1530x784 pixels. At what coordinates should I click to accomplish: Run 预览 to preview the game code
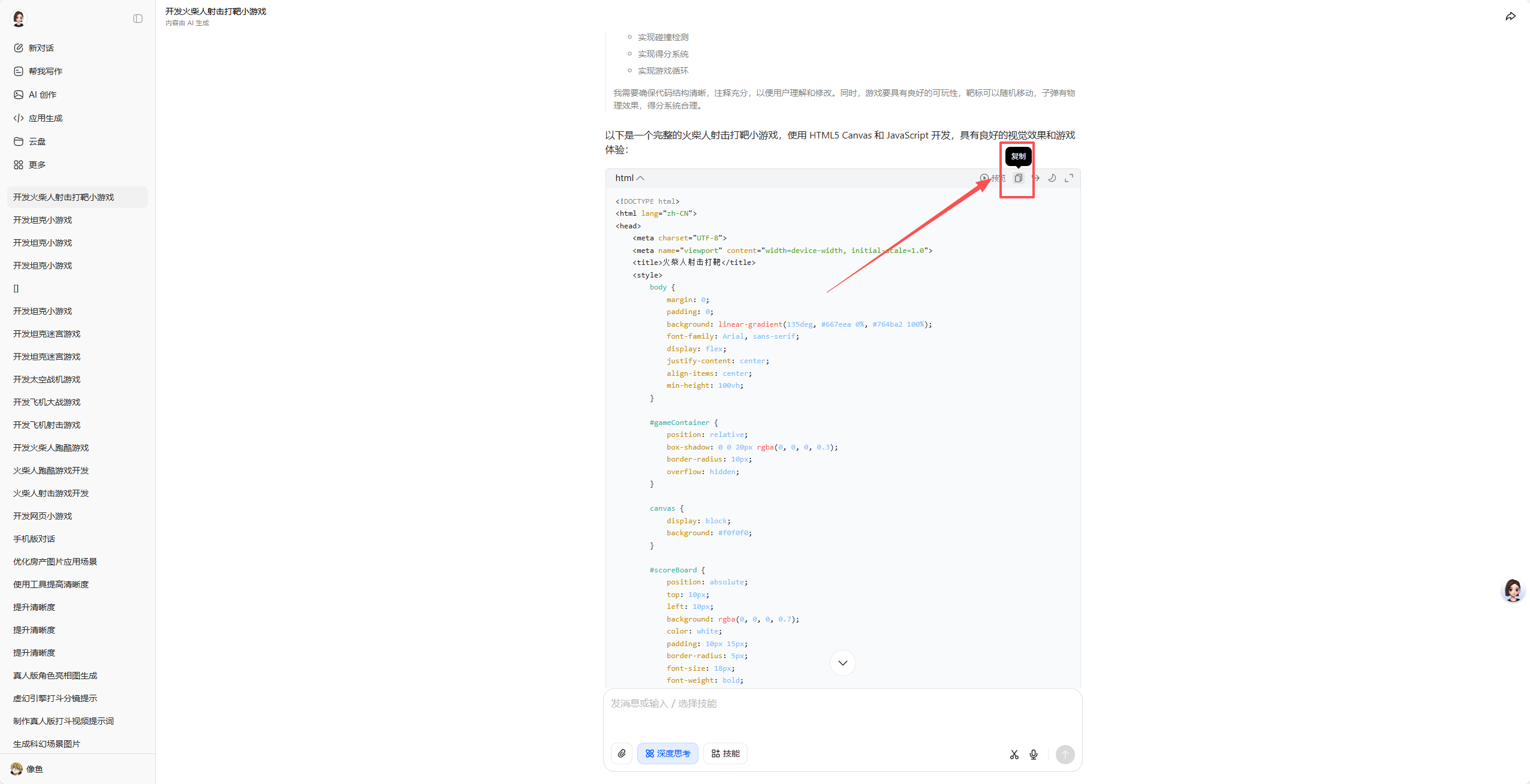pos(994,178)
